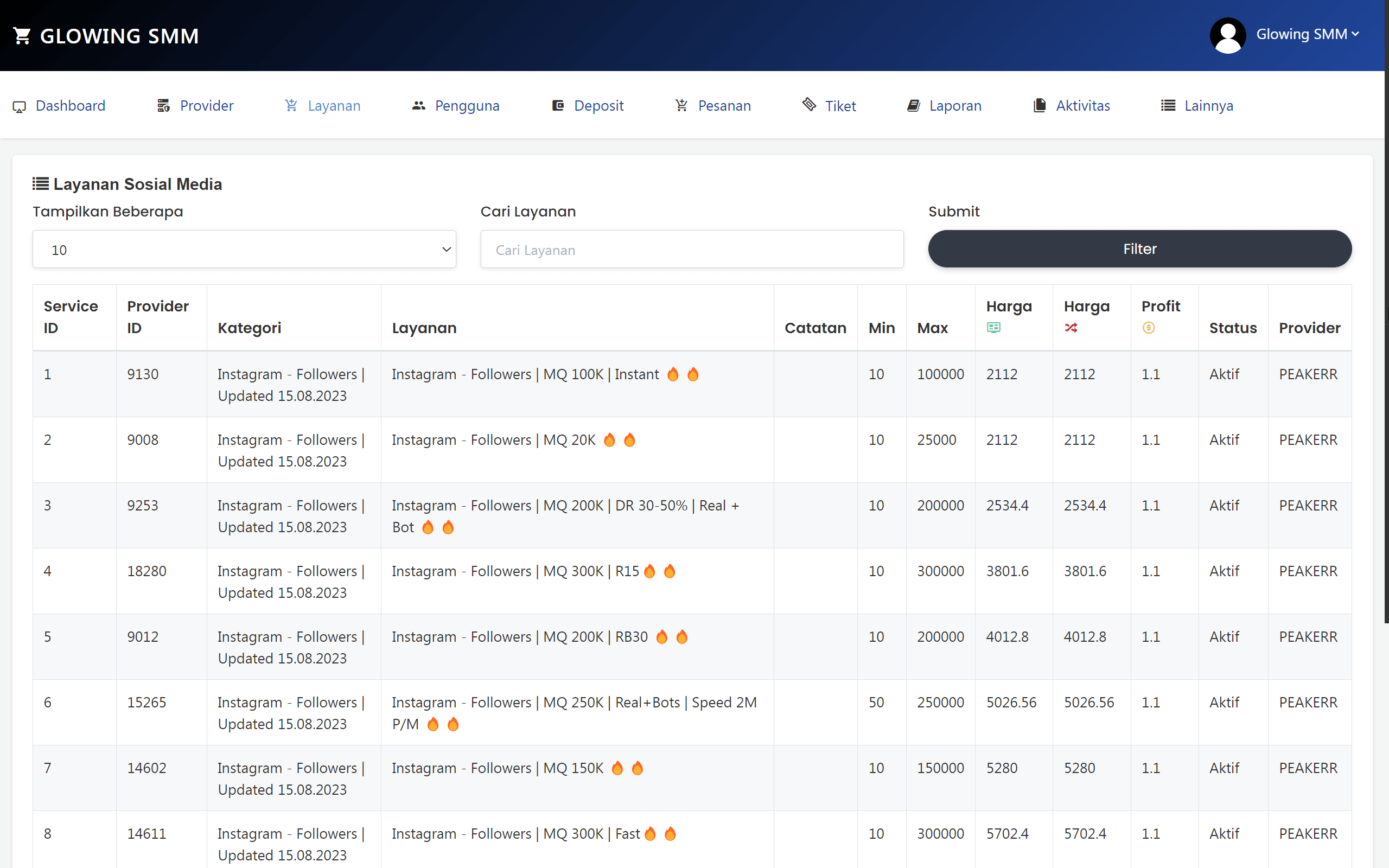
Task: Click the shopping cart logo icon
Action: [22, 36]
